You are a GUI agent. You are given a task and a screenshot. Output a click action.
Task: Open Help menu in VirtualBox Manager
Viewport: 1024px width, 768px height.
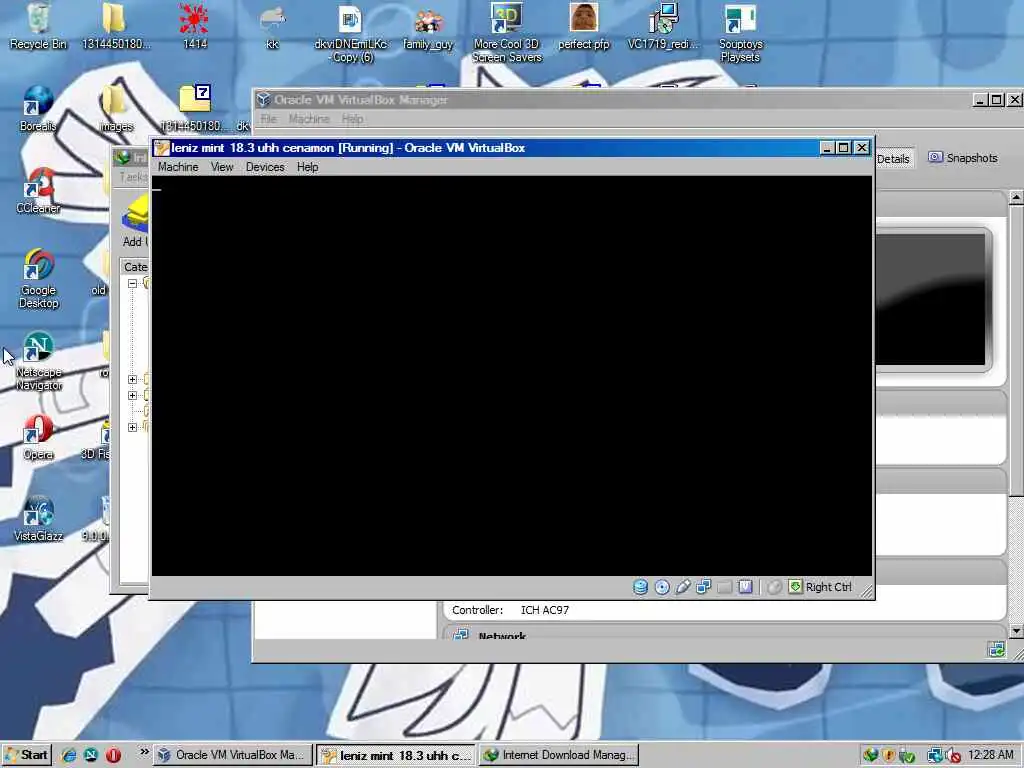[x=352, y=119]
